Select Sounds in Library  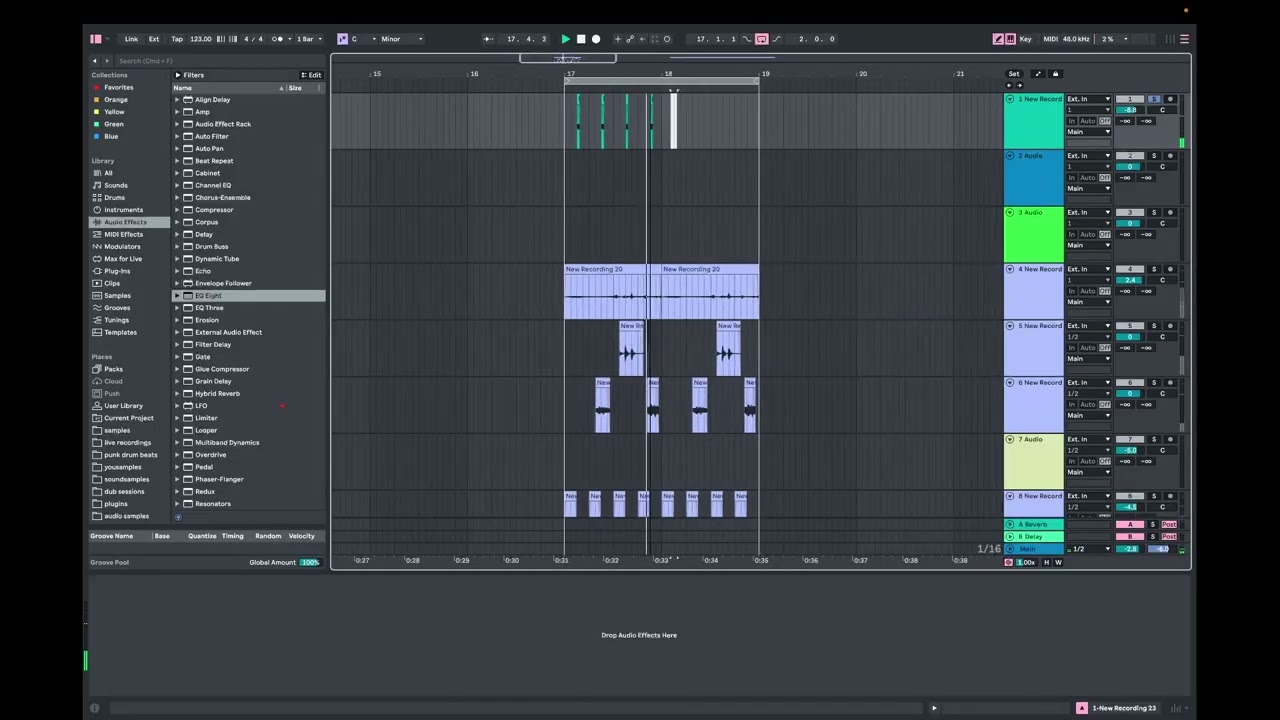(x=116, y=185)
